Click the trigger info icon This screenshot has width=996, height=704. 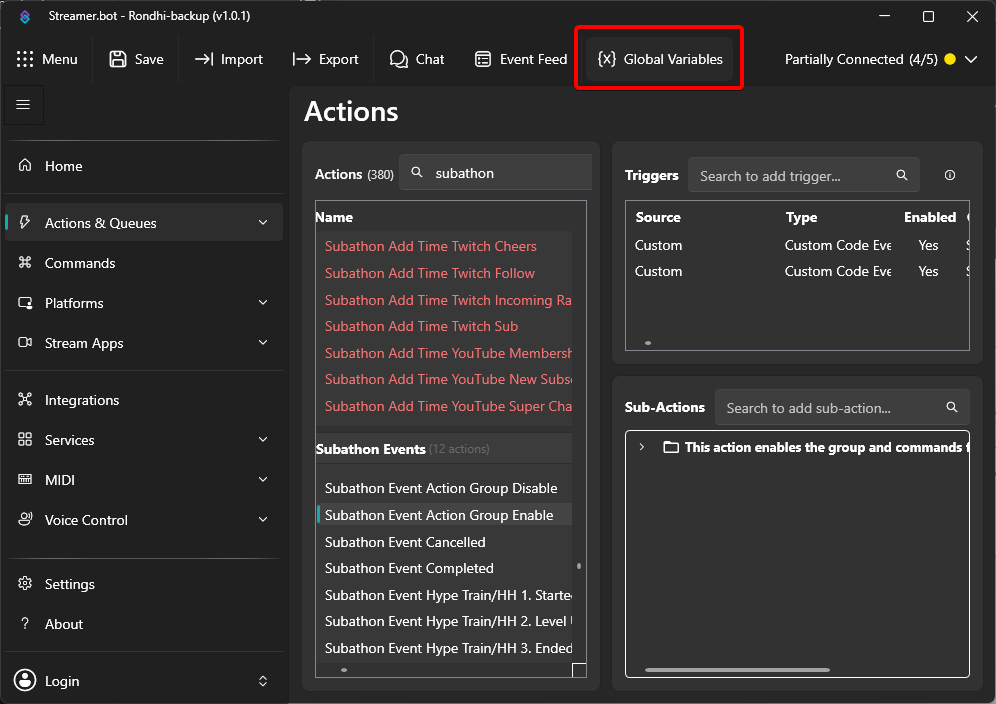949,175
